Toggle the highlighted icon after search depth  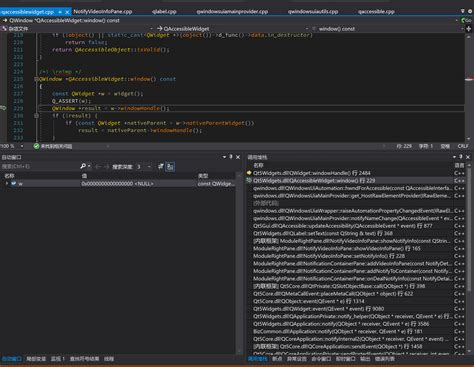pos(170,167)
